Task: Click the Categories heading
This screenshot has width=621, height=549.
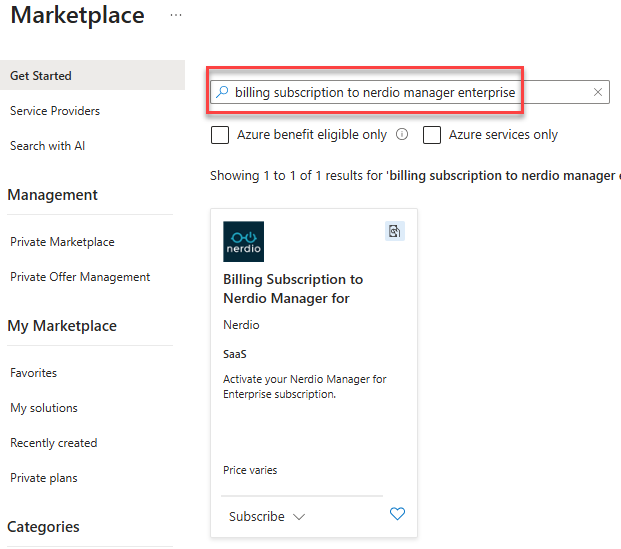Action: coord(43,527)
